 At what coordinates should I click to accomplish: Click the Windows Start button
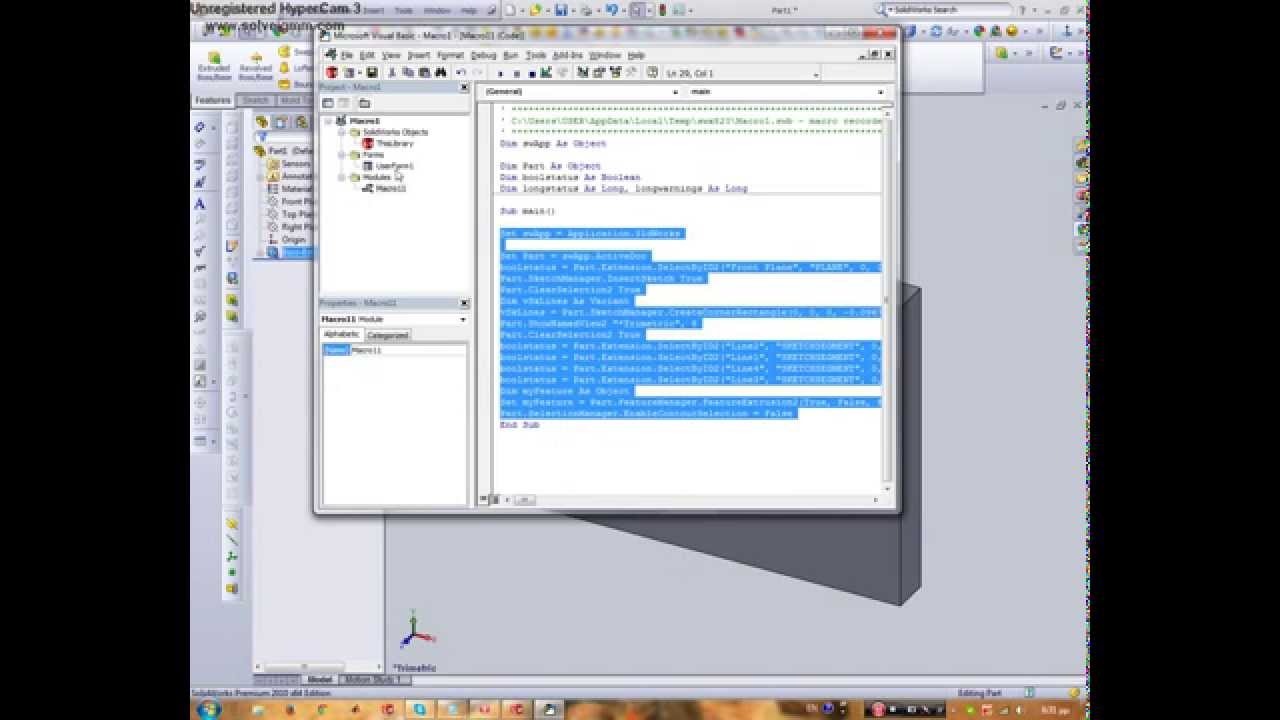209,709
